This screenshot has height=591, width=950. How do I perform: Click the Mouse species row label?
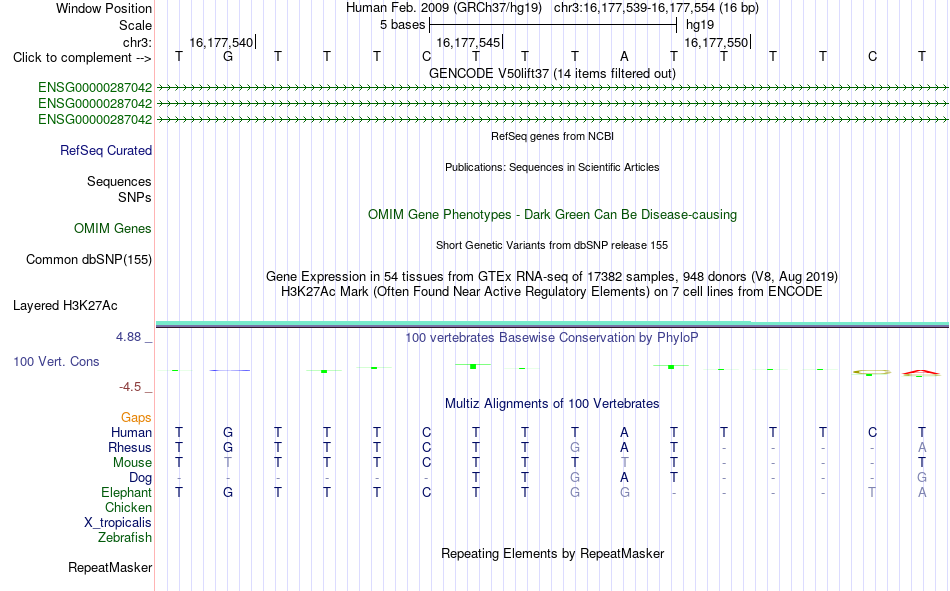coord(132,462)
